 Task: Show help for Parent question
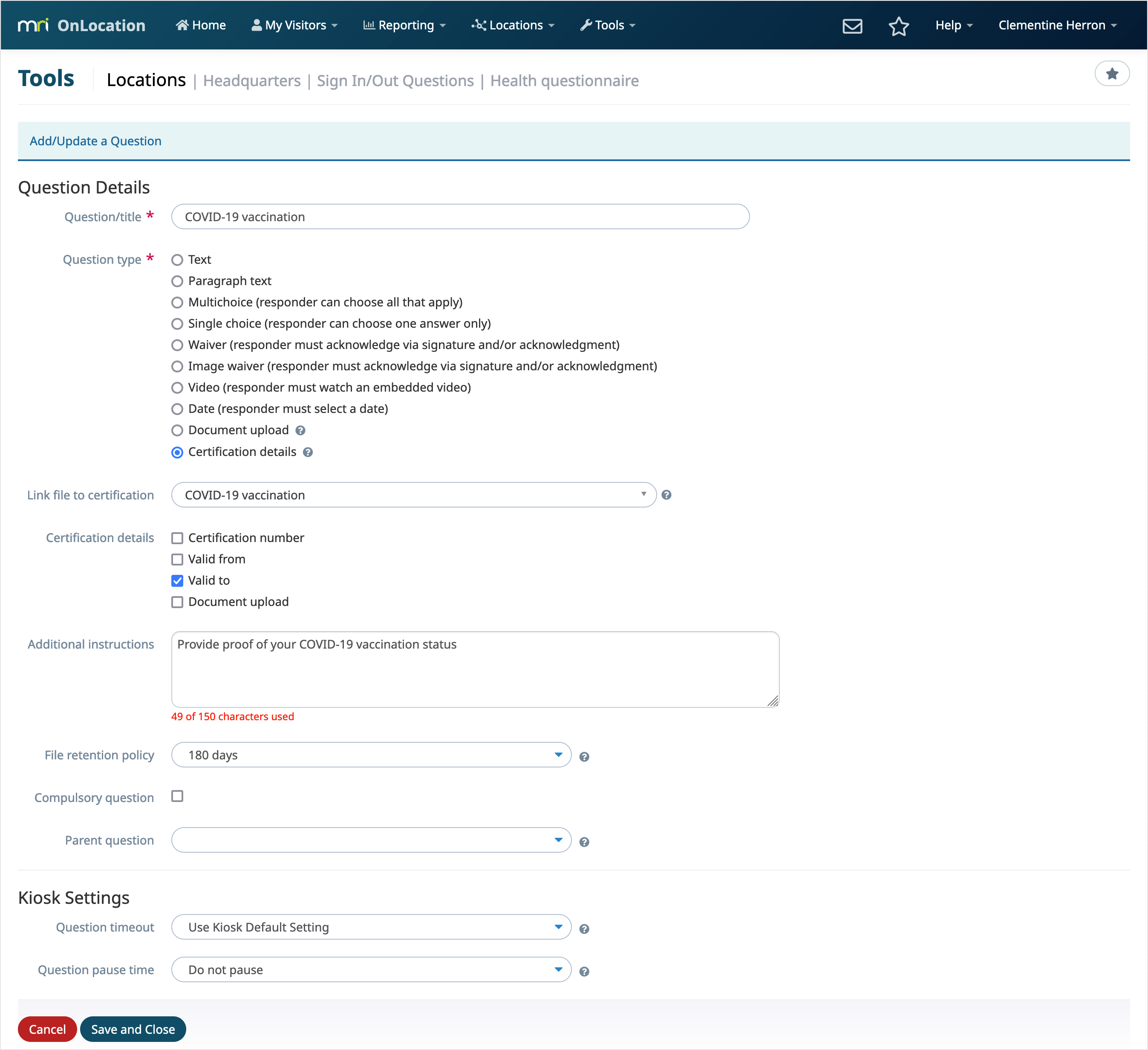[584, 842]
